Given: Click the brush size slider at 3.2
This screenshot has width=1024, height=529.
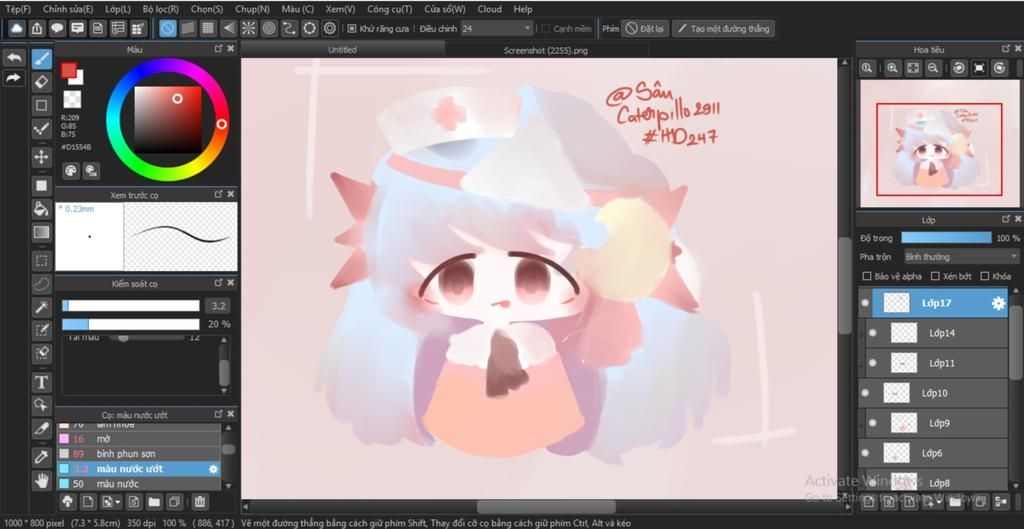Looking at the screenshot, I should 131,306.
